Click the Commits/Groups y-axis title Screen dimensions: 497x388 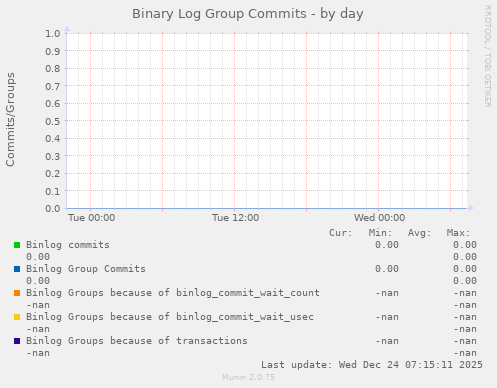(10, 119)
